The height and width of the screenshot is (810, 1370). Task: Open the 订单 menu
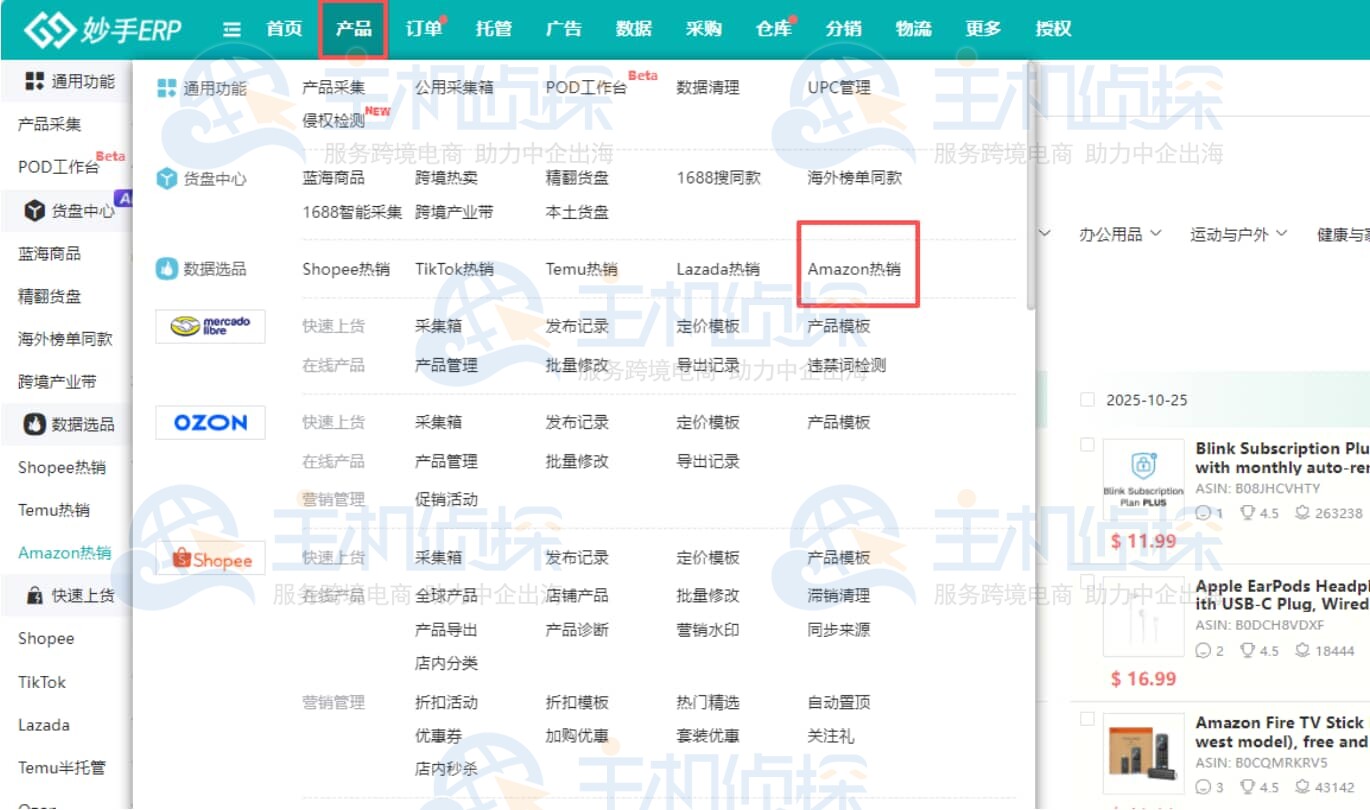(x=423, y=28)
